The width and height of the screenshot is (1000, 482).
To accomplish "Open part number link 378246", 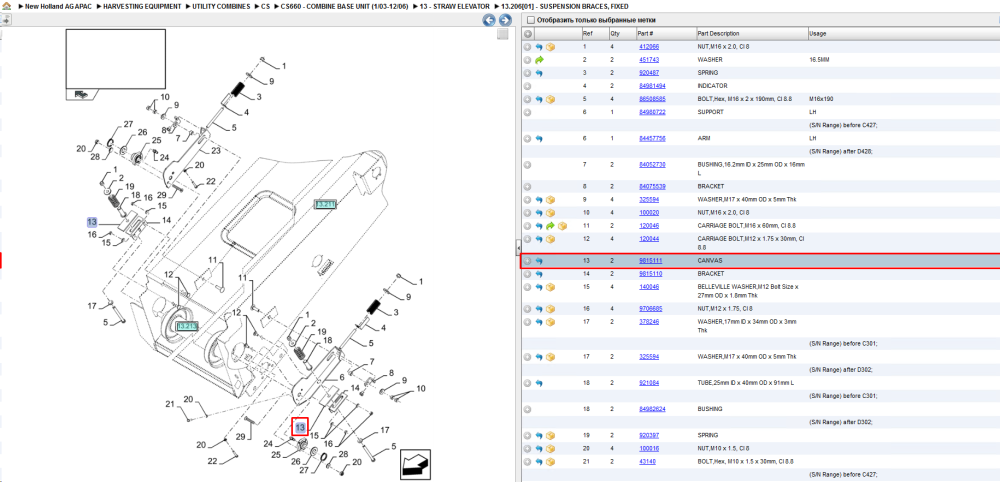I will (x=649, y=322).
